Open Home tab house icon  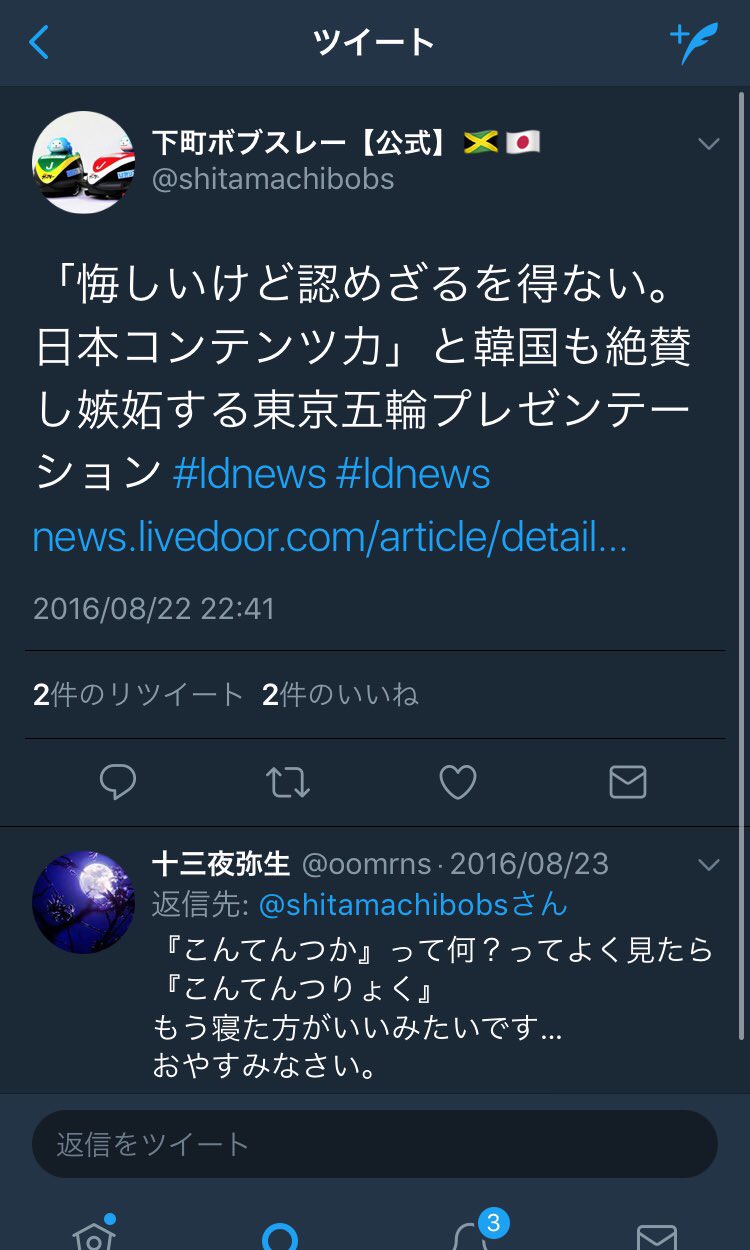pos(94,1232)
